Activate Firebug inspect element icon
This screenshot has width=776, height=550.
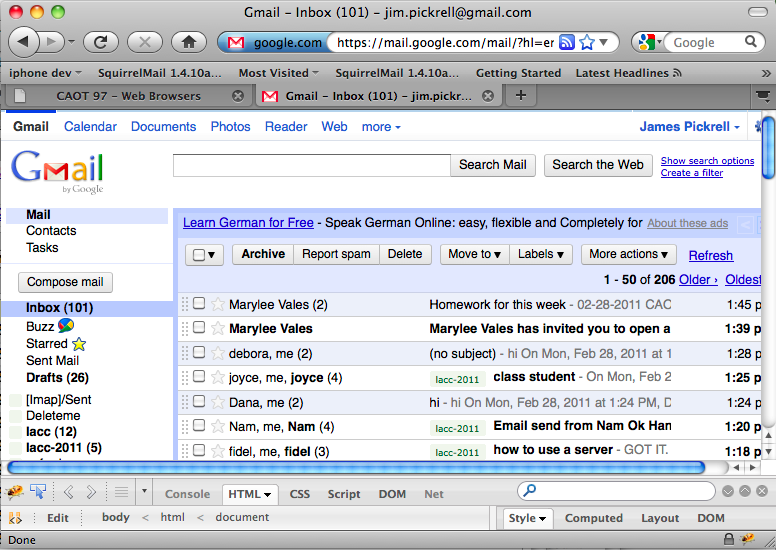point(38,492)
